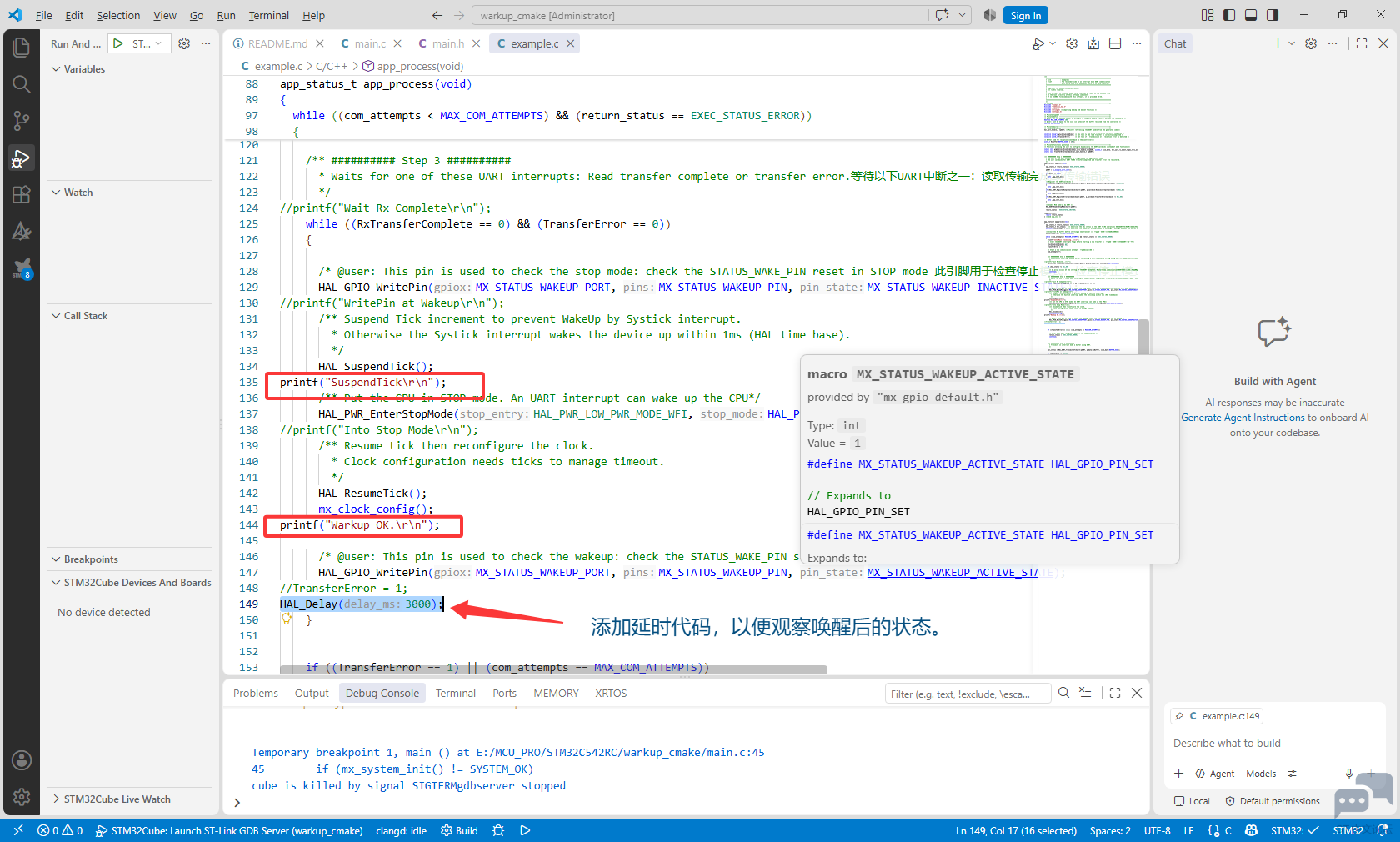
Task: Open the Models picker in chat
Action: 1261,774
